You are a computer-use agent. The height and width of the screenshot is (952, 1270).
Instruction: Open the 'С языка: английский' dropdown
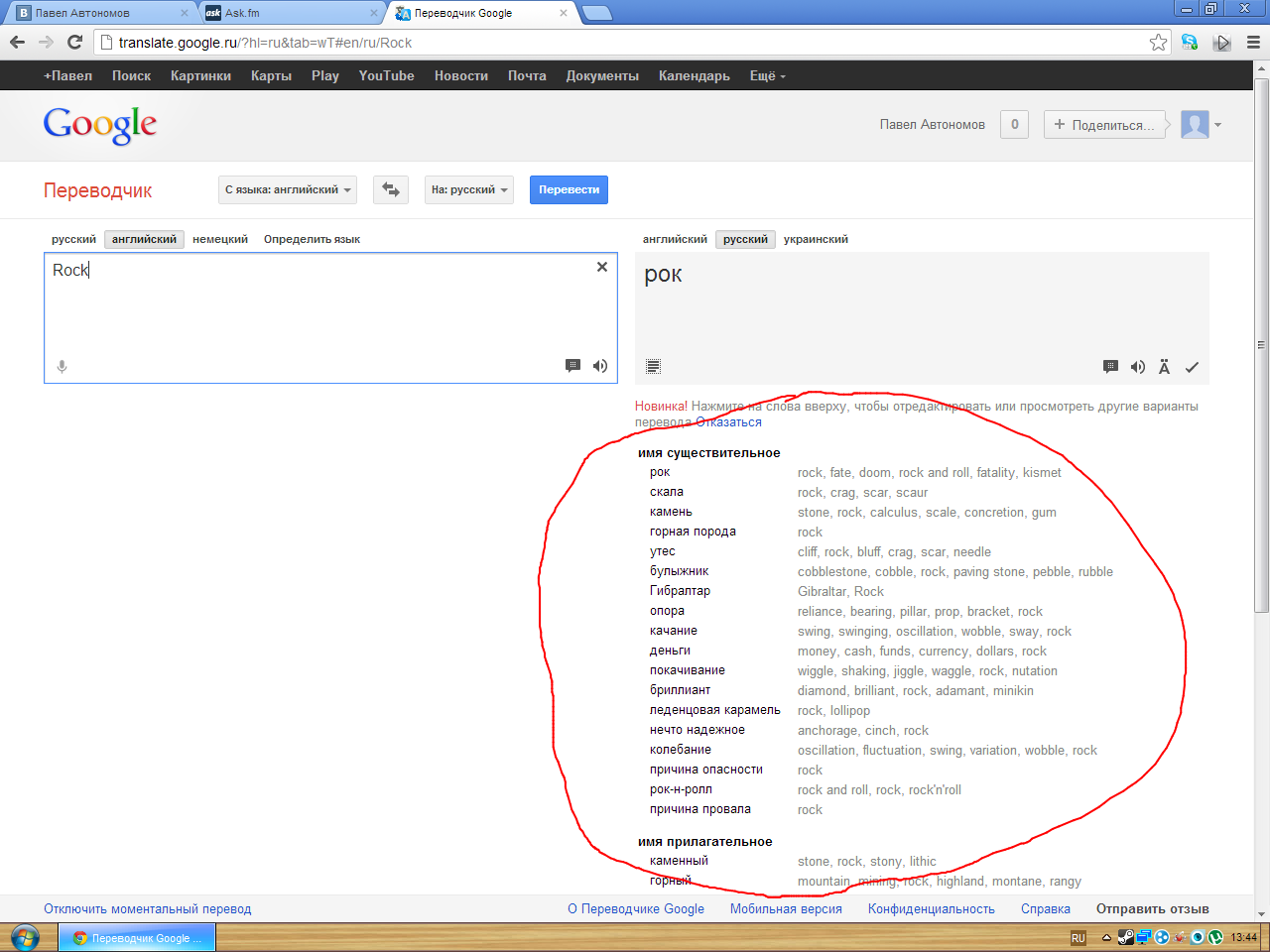288,189
